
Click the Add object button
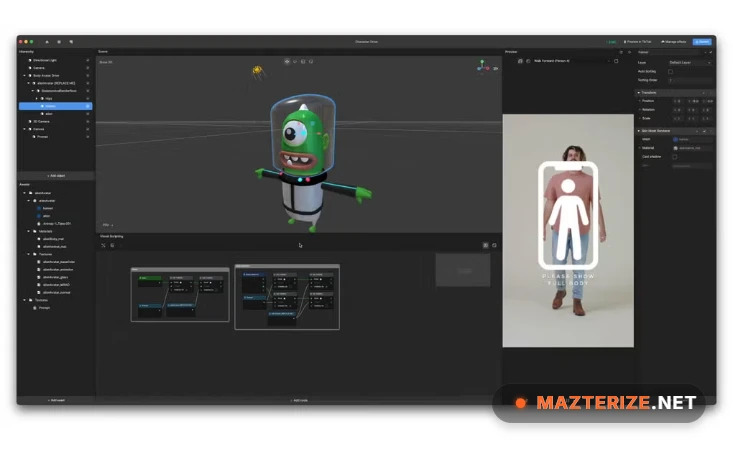tap(56, 176)
